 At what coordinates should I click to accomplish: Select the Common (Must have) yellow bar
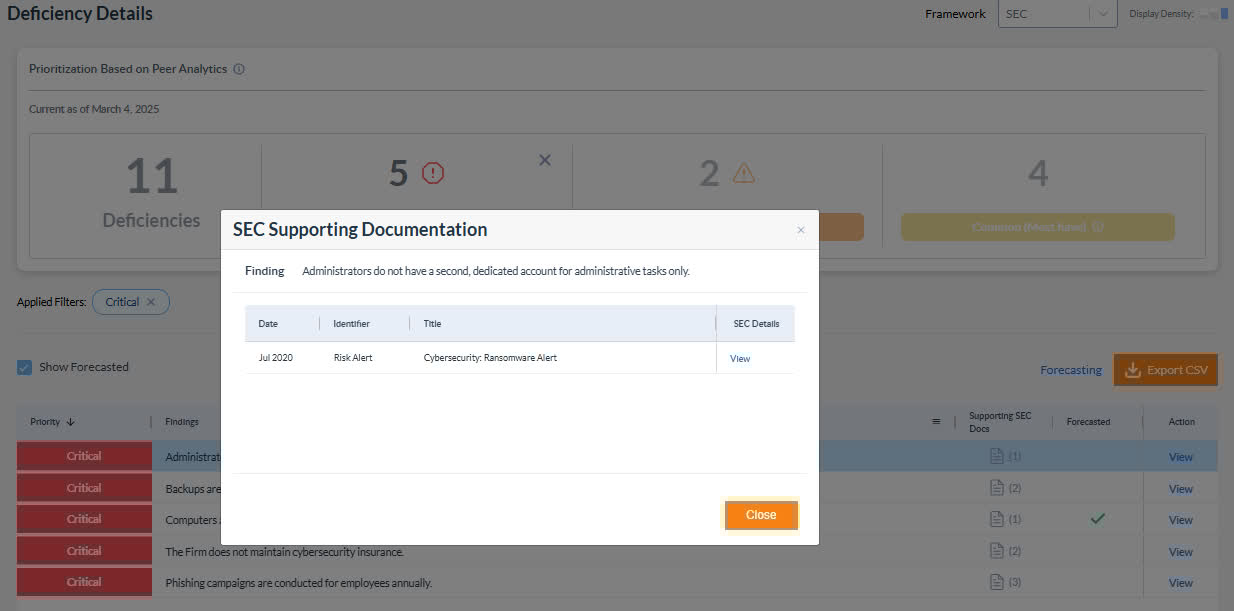[1037, 227]
